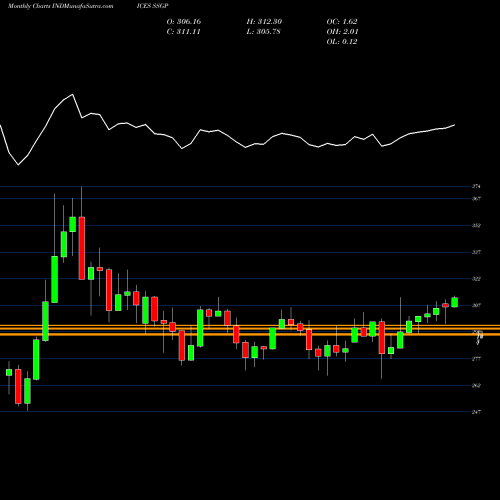The image size is (500, 500).
Task: Select the "ICES SSGP" symbol label
Action: pyautogui.click(x=152, y=6)
